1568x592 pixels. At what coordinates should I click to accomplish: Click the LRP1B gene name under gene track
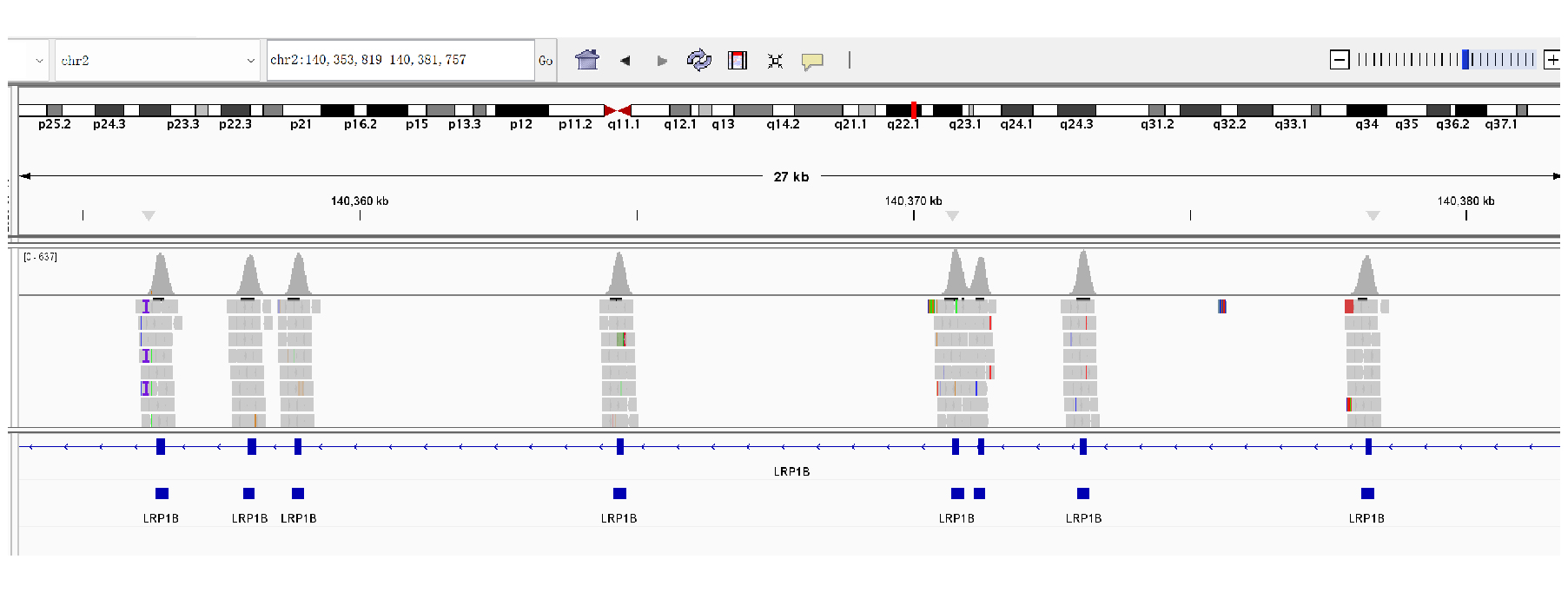click(x=791, y=471)
